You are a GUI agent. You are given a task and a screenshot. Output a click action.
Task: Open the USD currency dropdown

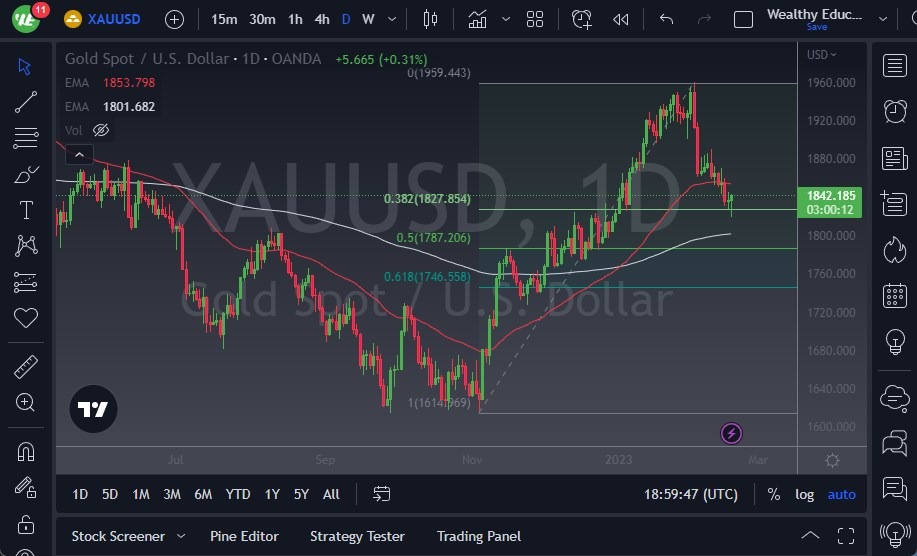pos(821,55)
